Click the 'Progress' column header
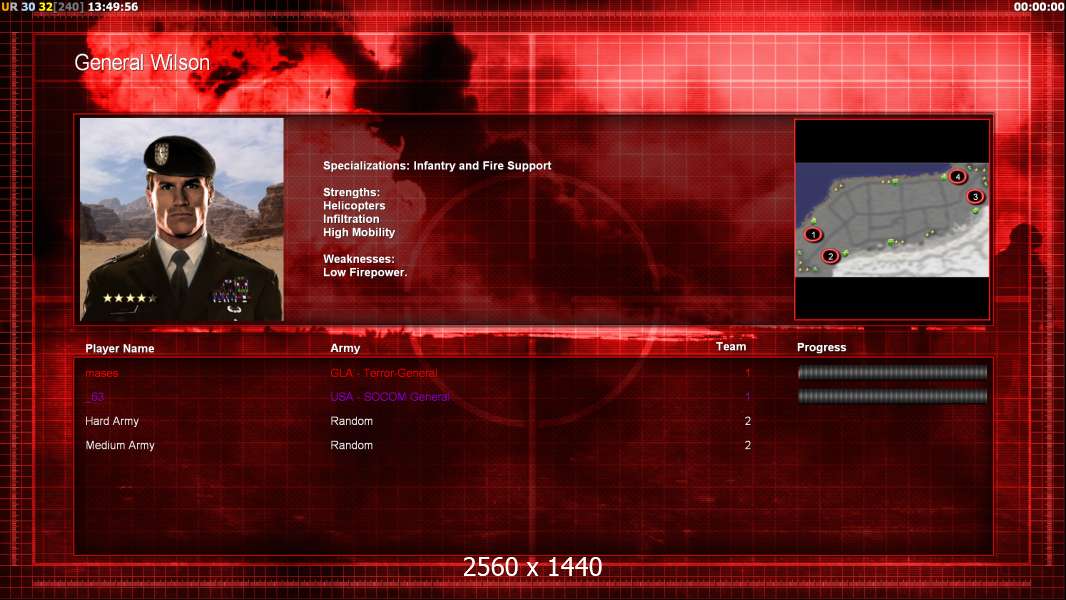Image resolution: width=1066 pixels, height=600 pixels. click(821, 347)
